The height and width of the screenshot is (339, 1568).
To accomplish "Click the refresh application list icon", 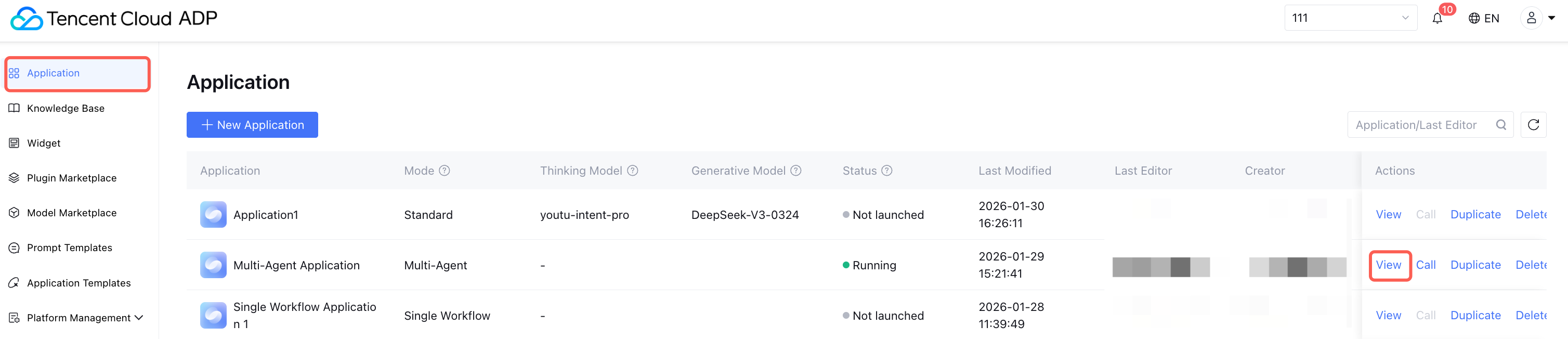I will pos(1533,125).
